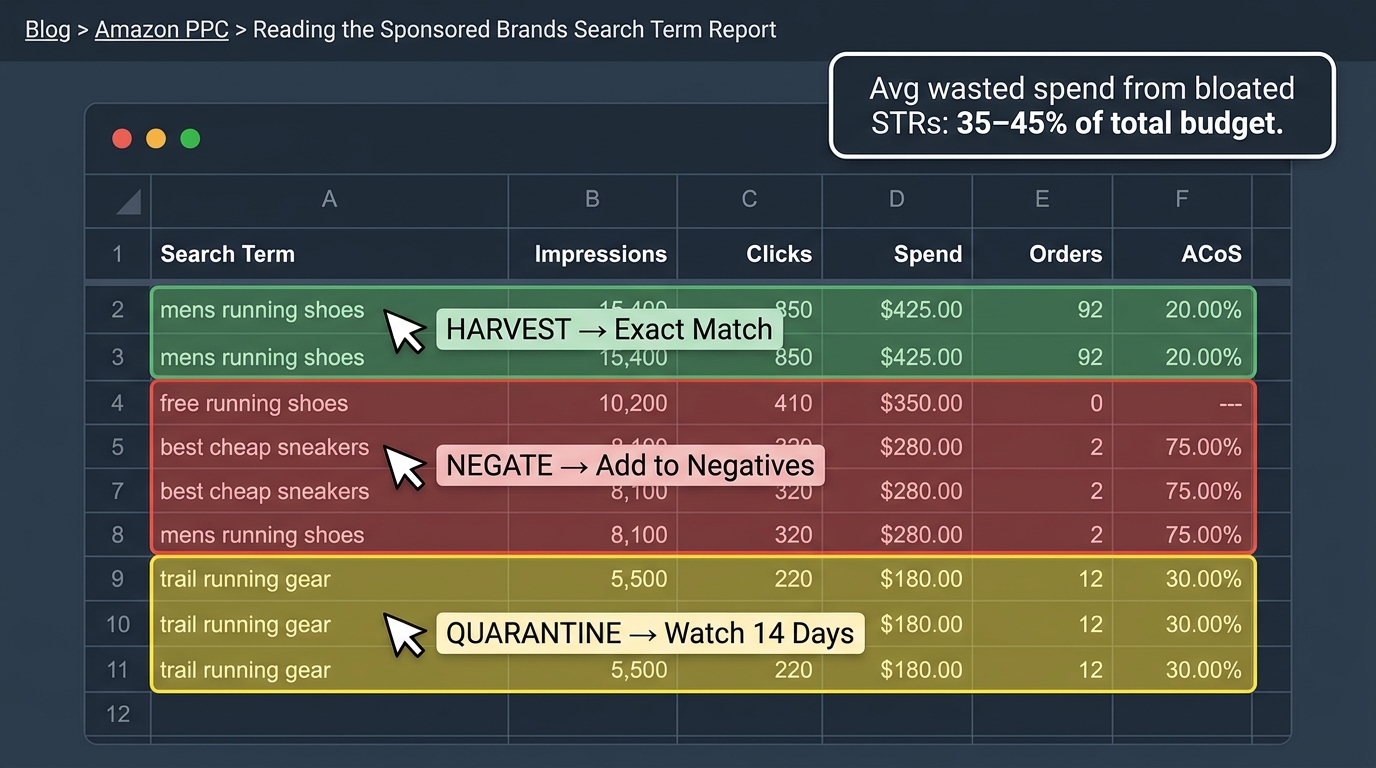Select row number 1

pos(118,254)
